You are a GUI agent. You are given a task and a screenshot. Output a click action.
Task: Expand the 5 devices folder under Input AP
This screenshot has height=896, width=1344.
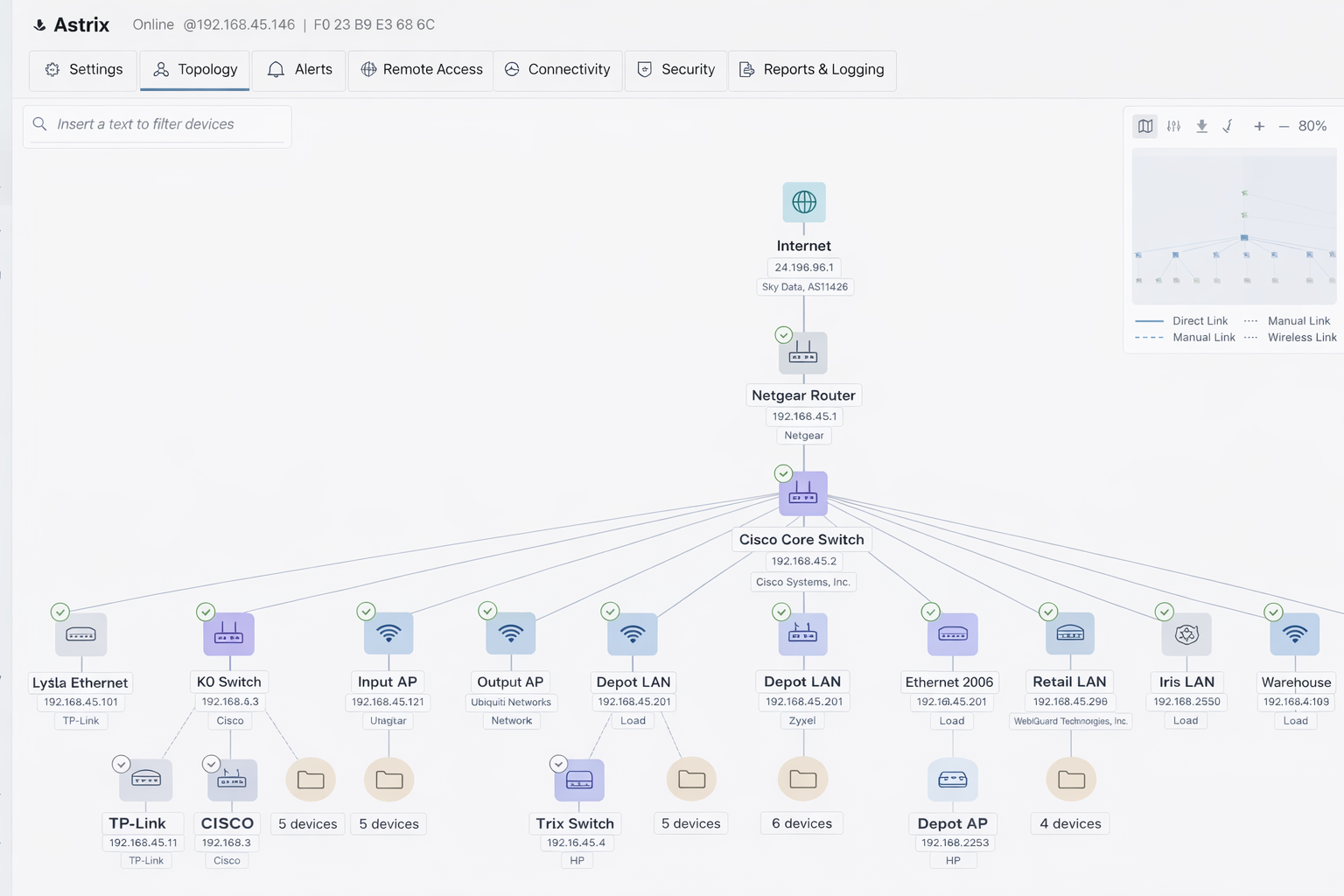[388, 780]
